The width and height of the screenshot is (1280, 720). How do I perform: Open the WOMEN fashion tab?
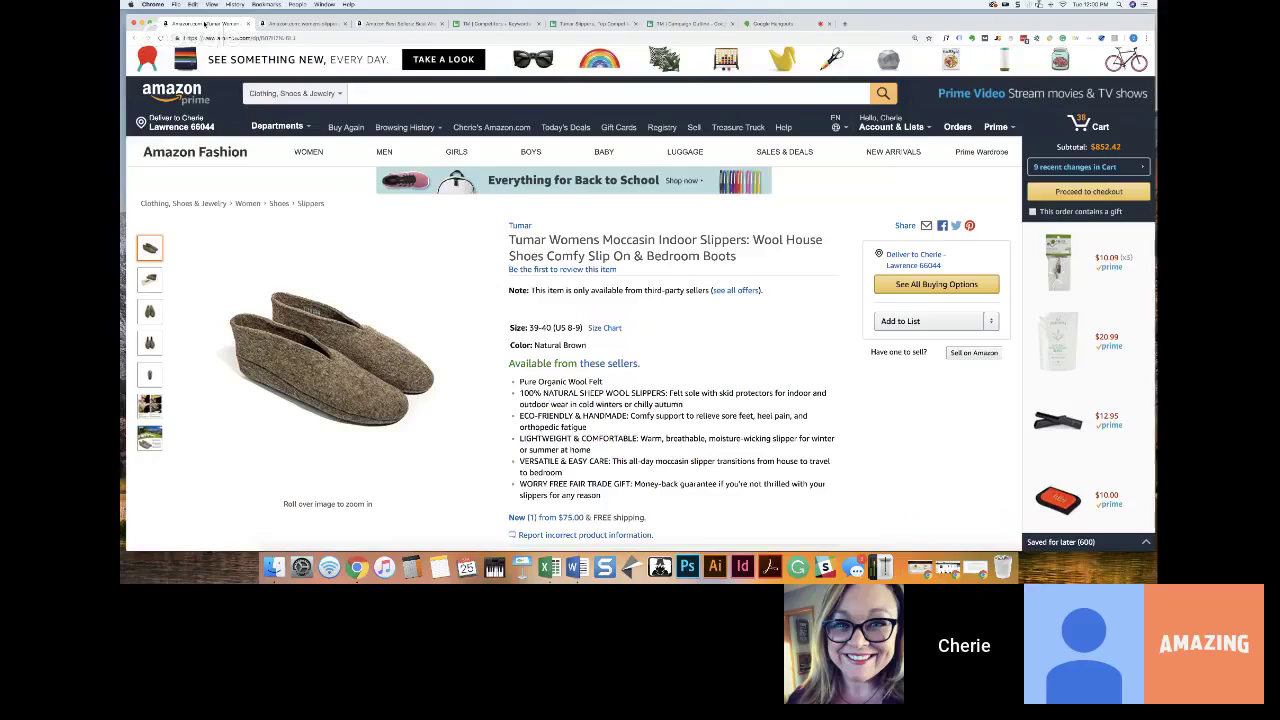(x=308, y=152)
